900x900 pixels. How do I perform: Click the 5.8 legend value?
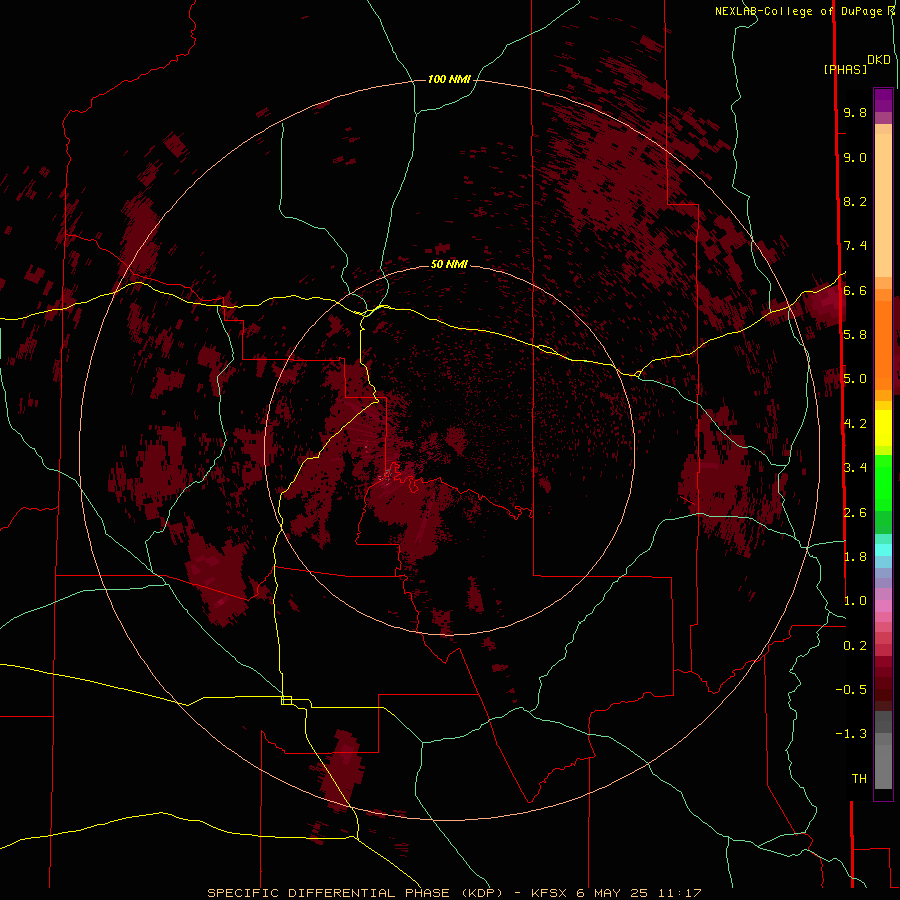coord(855,335)
